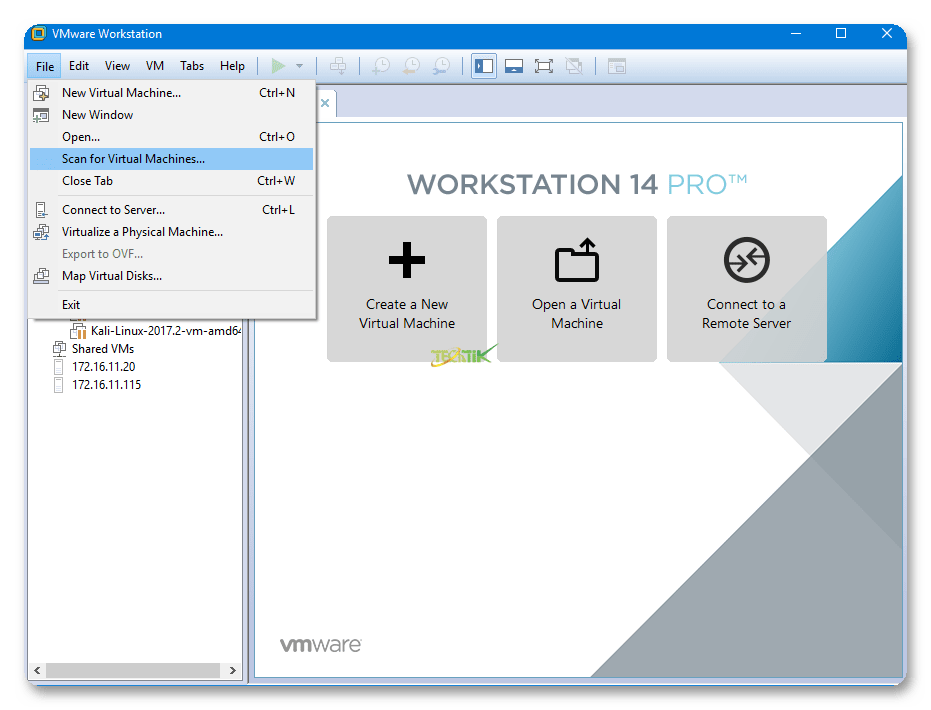Click the green Power On play icon
The image size is (931, 710).
pyautogui.click(x=278, y=66)
